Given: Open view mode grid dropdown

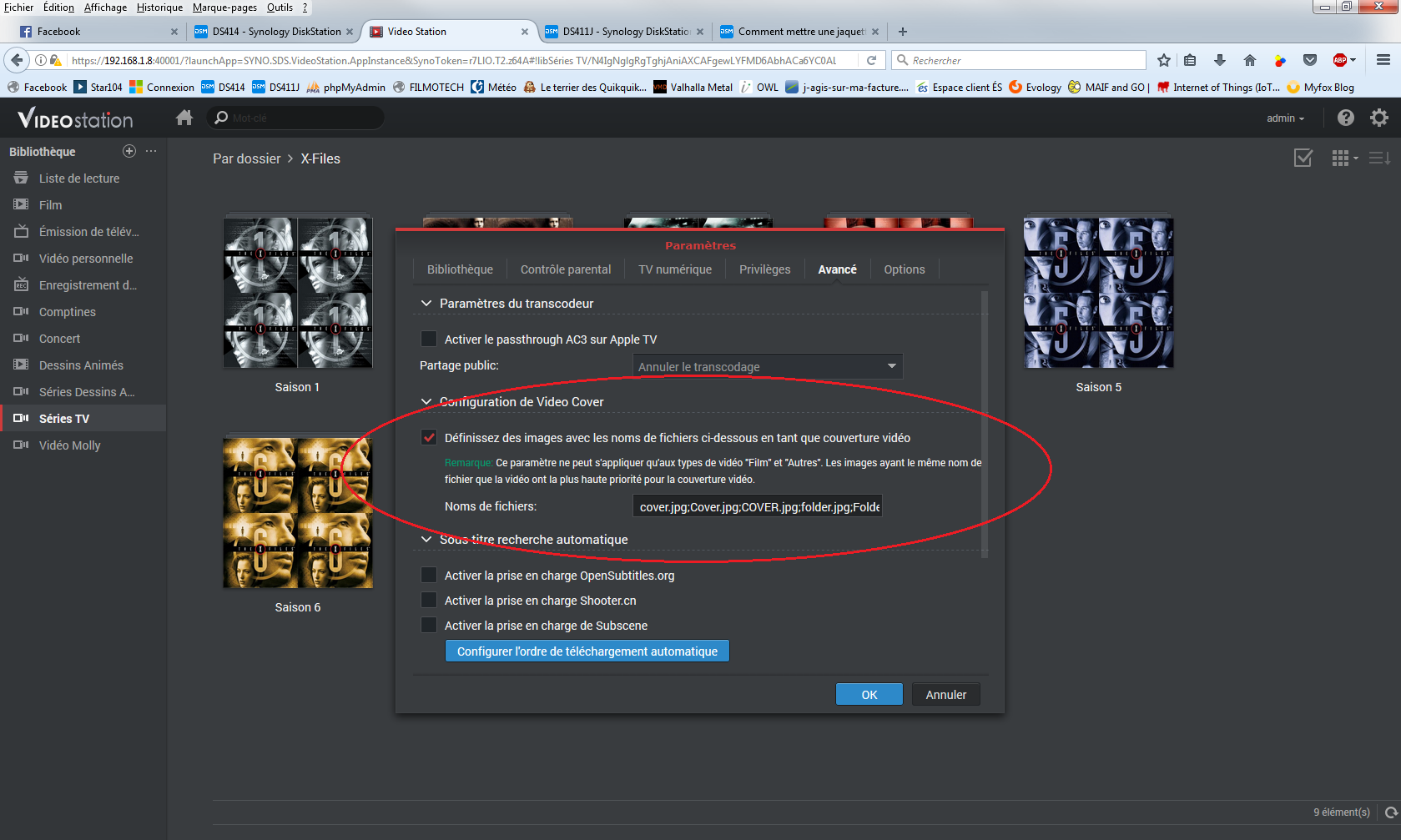Looking at the screenshot, I should (x=1344, y=158).
